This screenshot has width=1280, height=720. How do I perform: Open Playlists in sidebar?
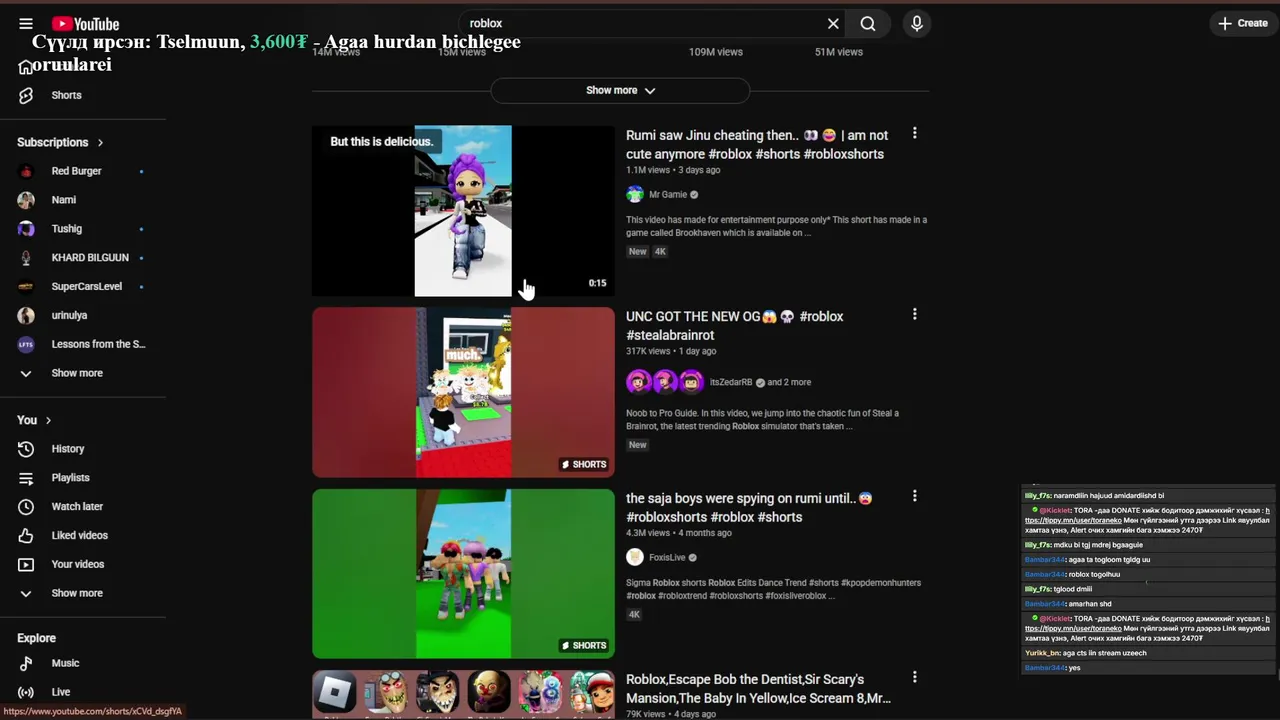70,478
